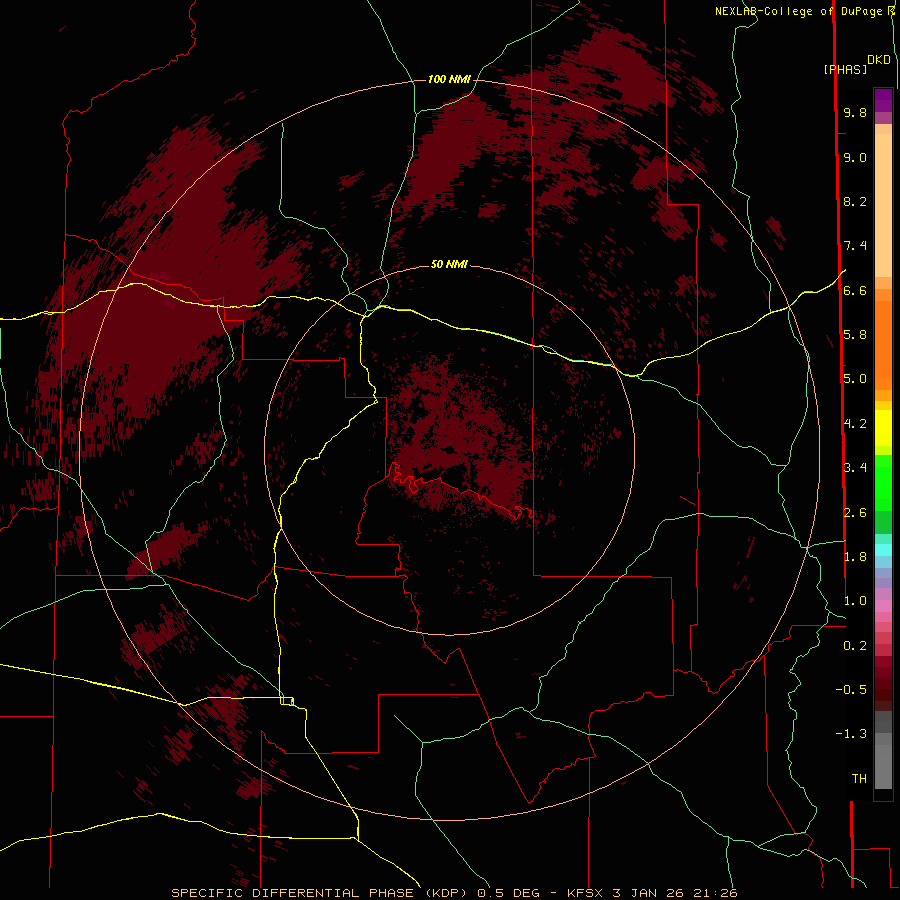Click the 5.0 value on the color scale
This screenshot has height=900, width=900.
click(855, 379)
